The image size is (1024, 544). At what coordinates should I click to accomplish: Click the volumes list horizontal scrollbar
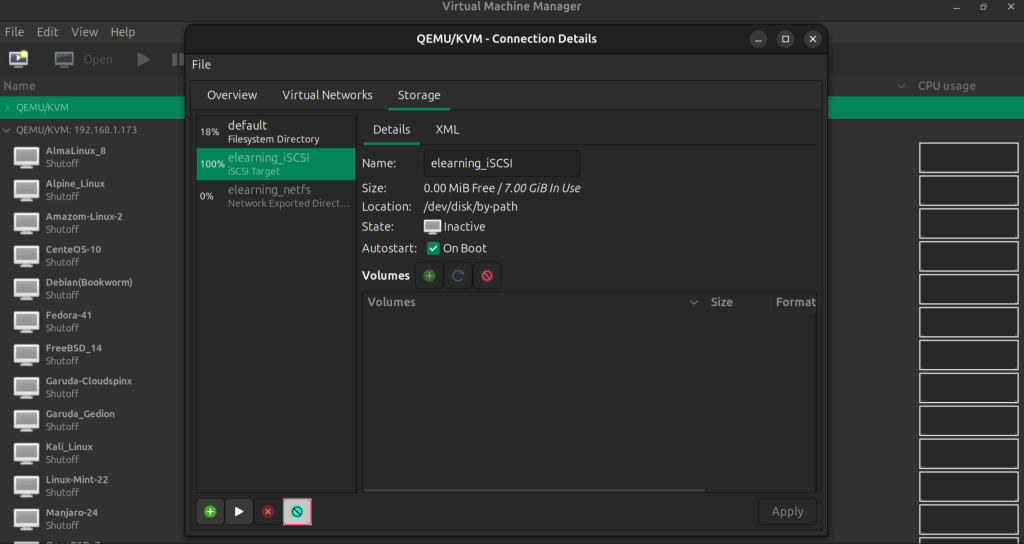coord(535,490)
